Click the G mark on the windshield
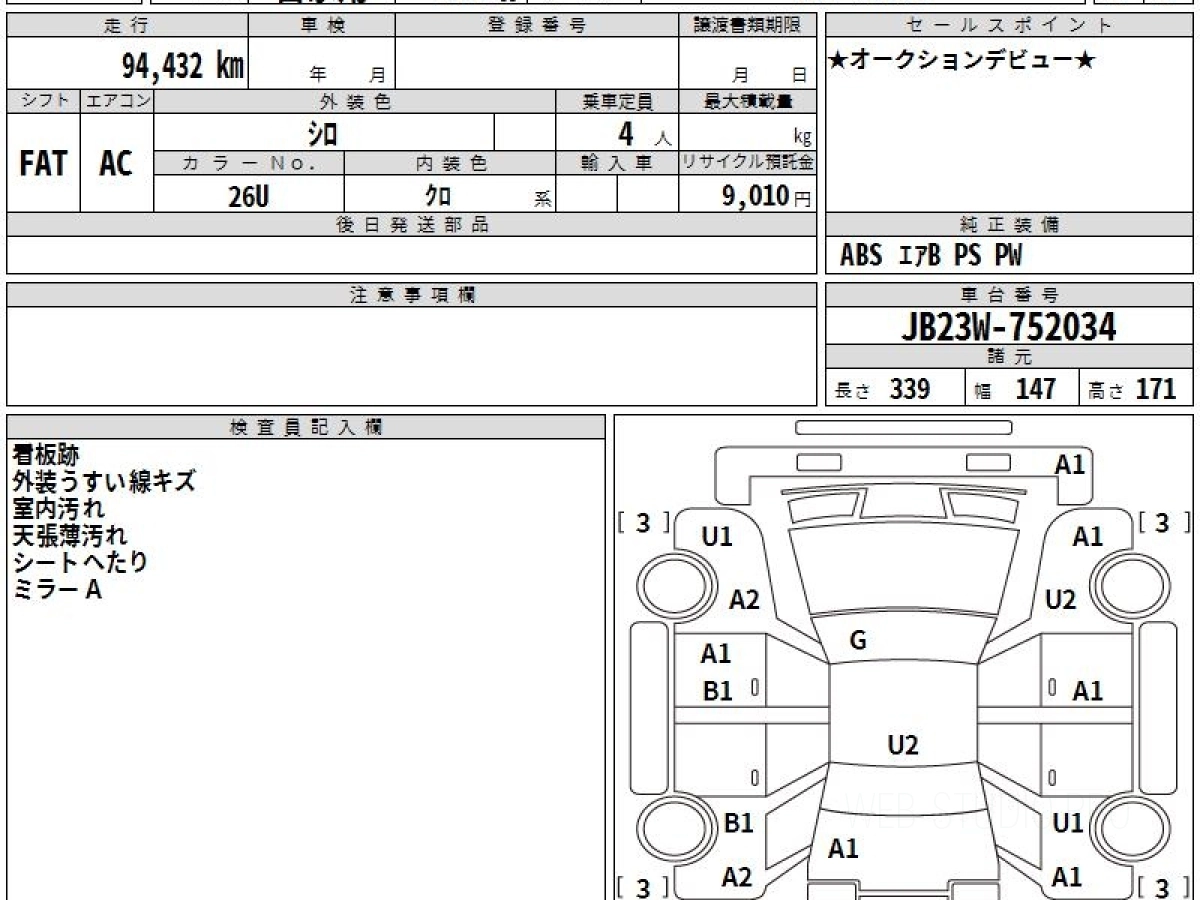Image resolution: width=1200 pixels, height=900 pixels. click(x=858, y=642)
